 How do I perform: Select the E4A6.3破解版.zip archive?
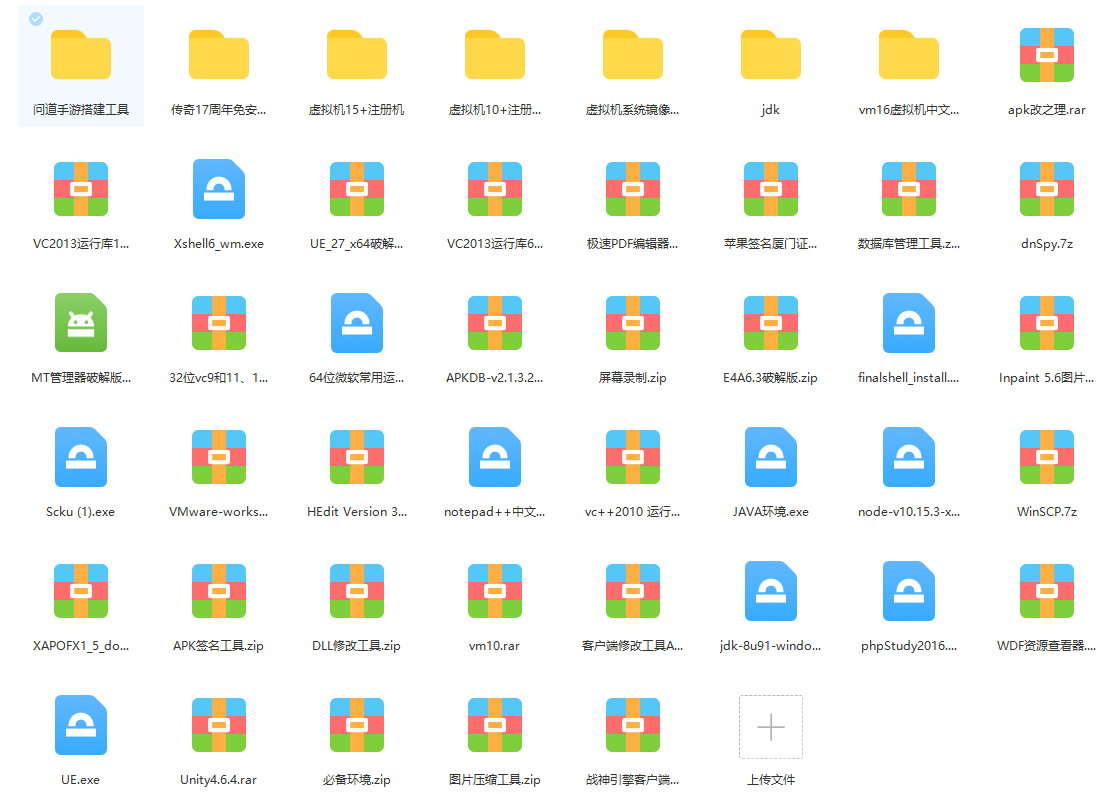(x=771, y=323)
